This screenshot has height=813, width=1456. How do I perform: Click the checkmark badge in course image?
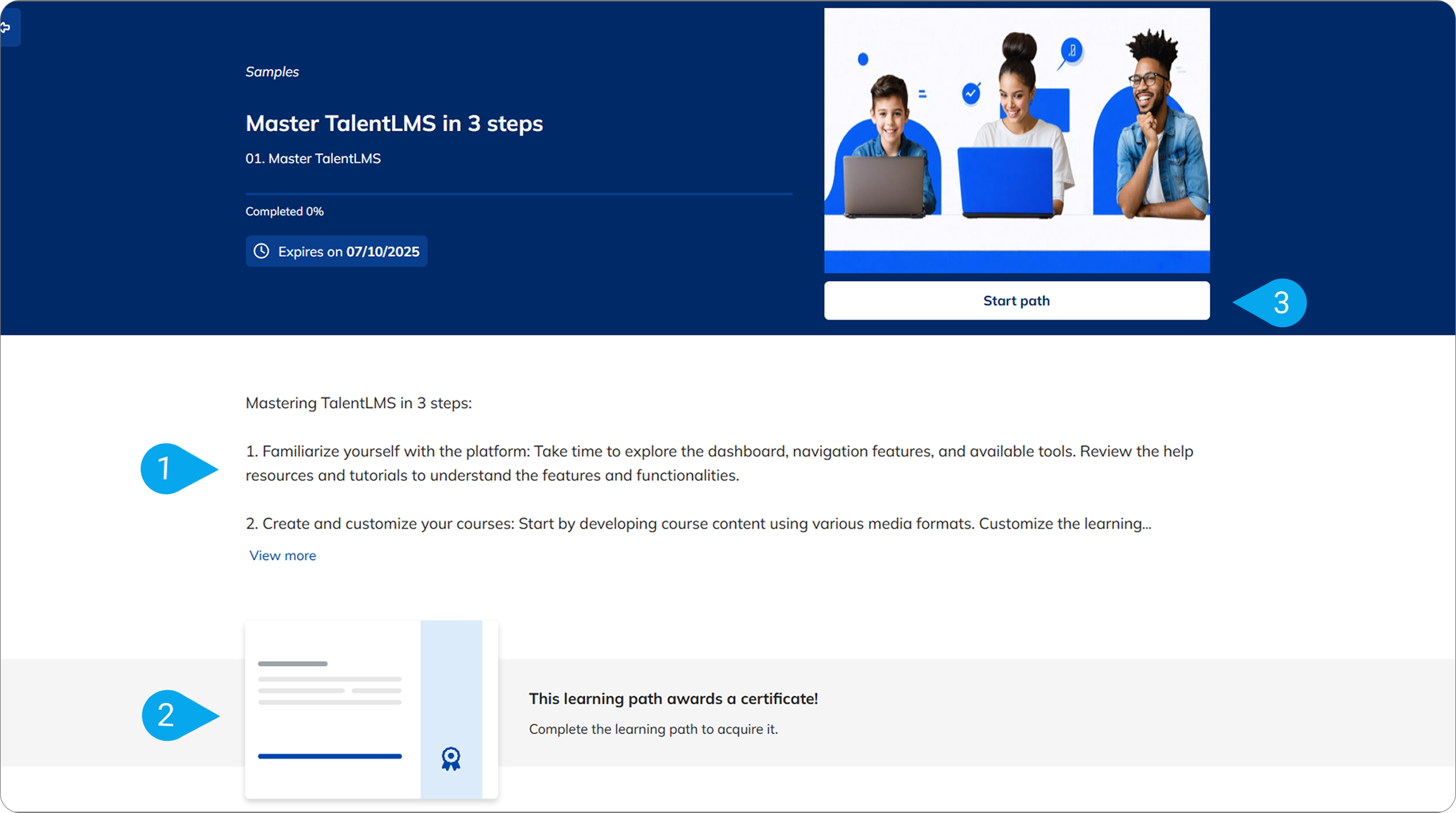(x=971, y=94)
